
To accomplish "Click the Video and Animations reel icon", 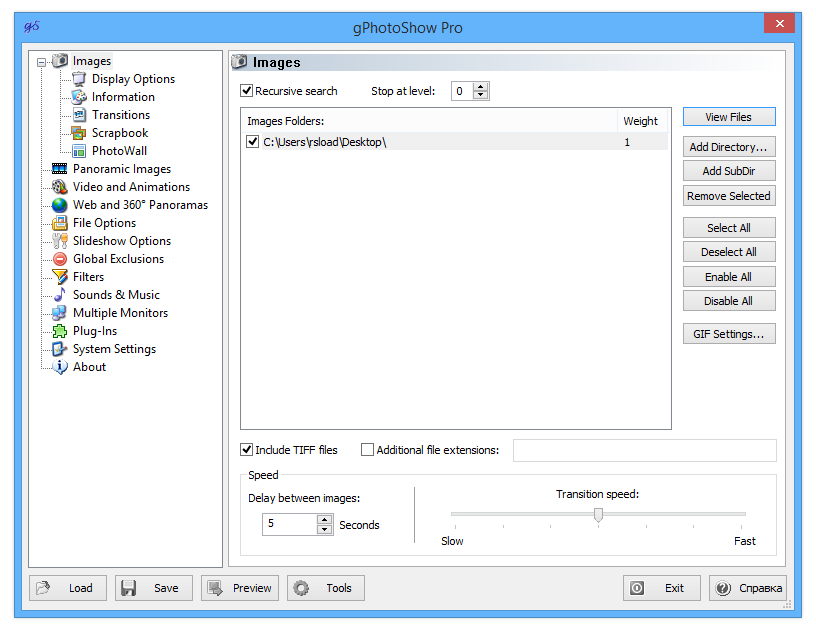I will [60, 187].
